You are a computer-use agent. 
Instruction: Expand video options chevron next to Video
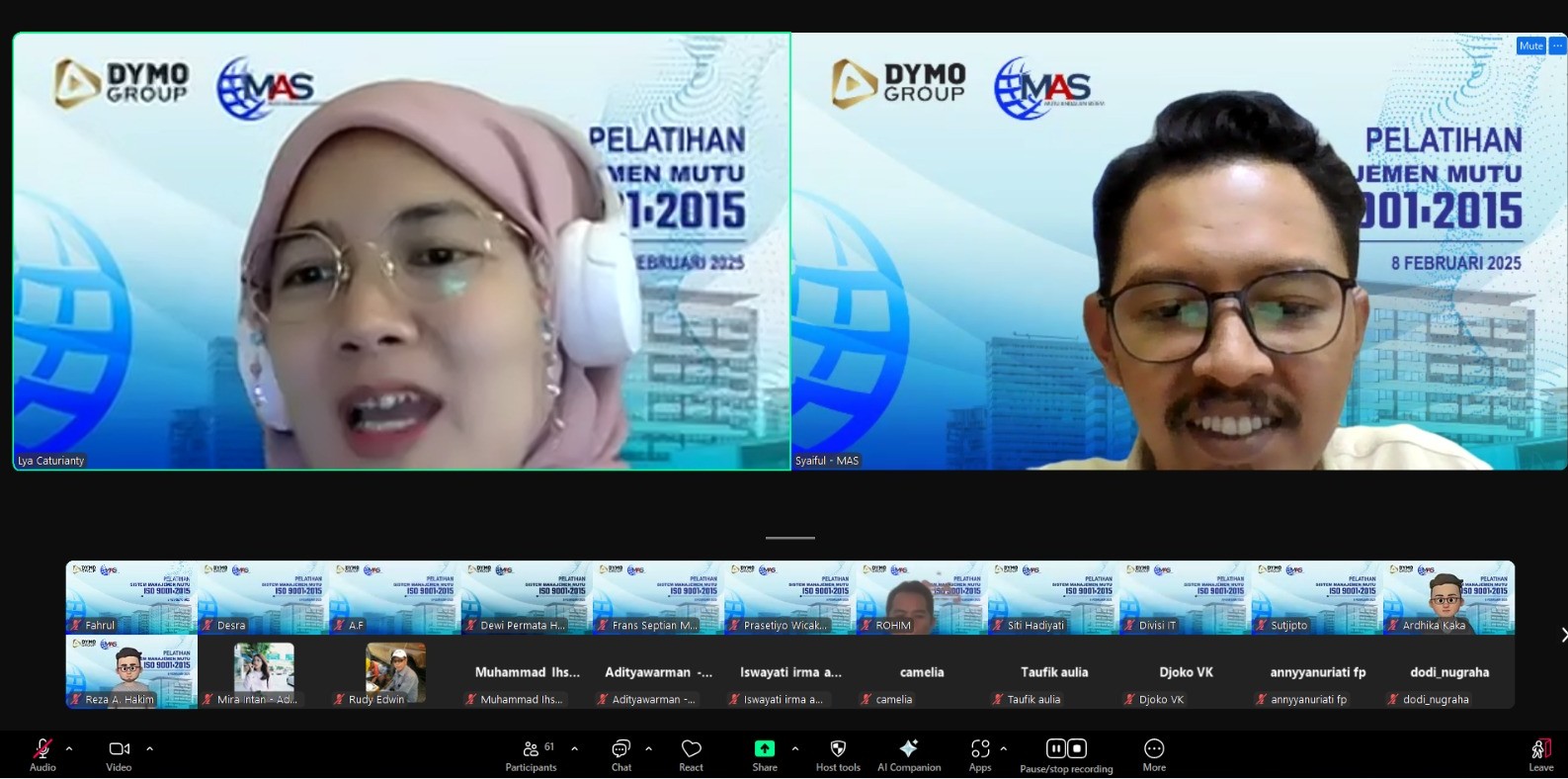[x=150, y=748]
